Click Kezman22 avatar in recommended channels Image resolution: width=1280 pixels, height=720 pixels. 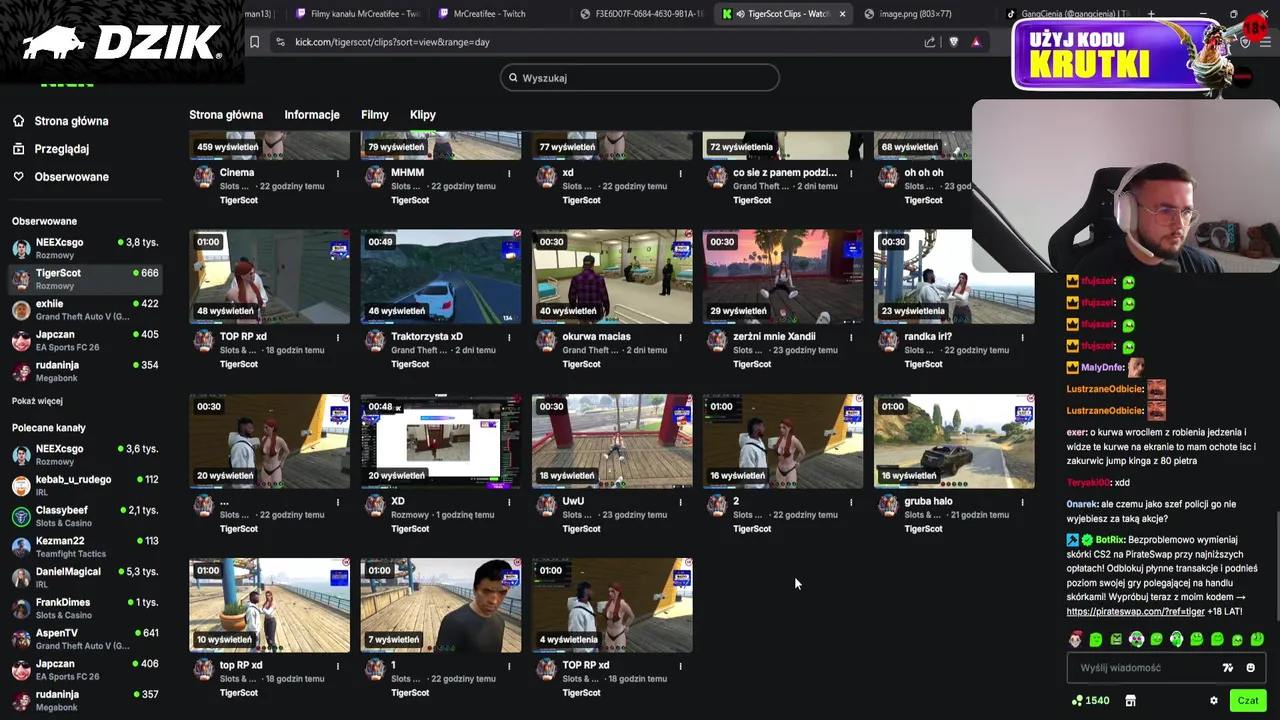point(21,547)
